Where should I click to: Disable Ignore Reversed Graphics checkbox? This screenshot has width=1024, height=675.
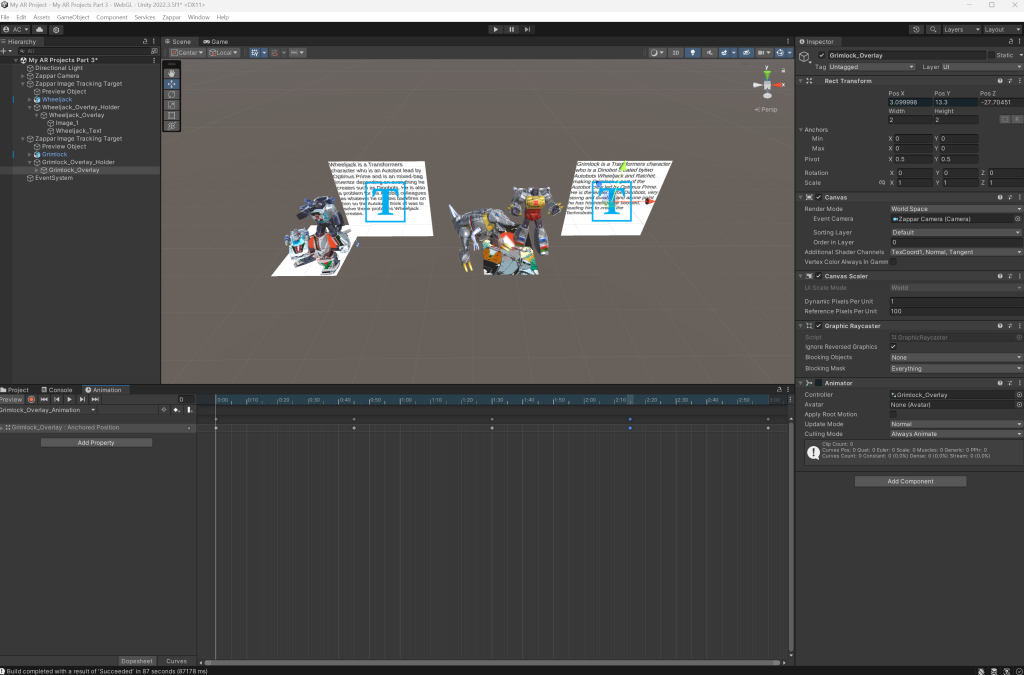click(x=893, y=347)
